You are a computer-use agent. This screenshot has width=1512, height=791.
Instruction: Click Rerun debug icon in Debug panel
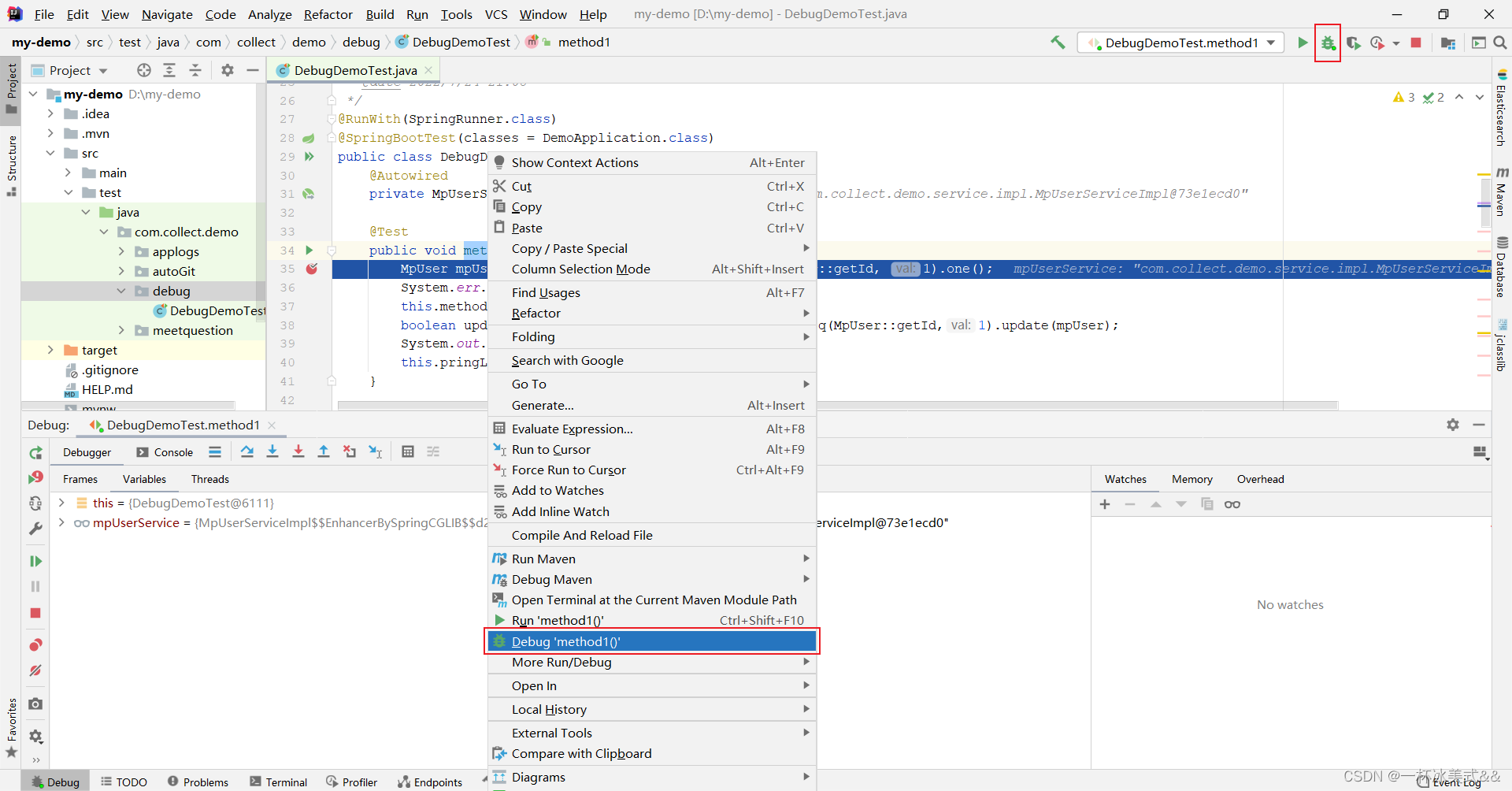click(35, 452)
